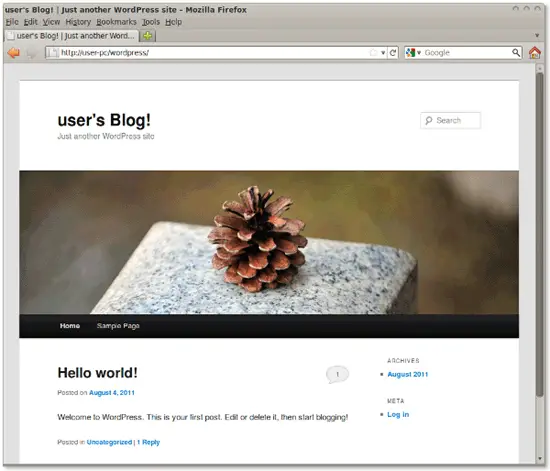Open the Tools menu
Screen dimensions: 550x471
151,22
